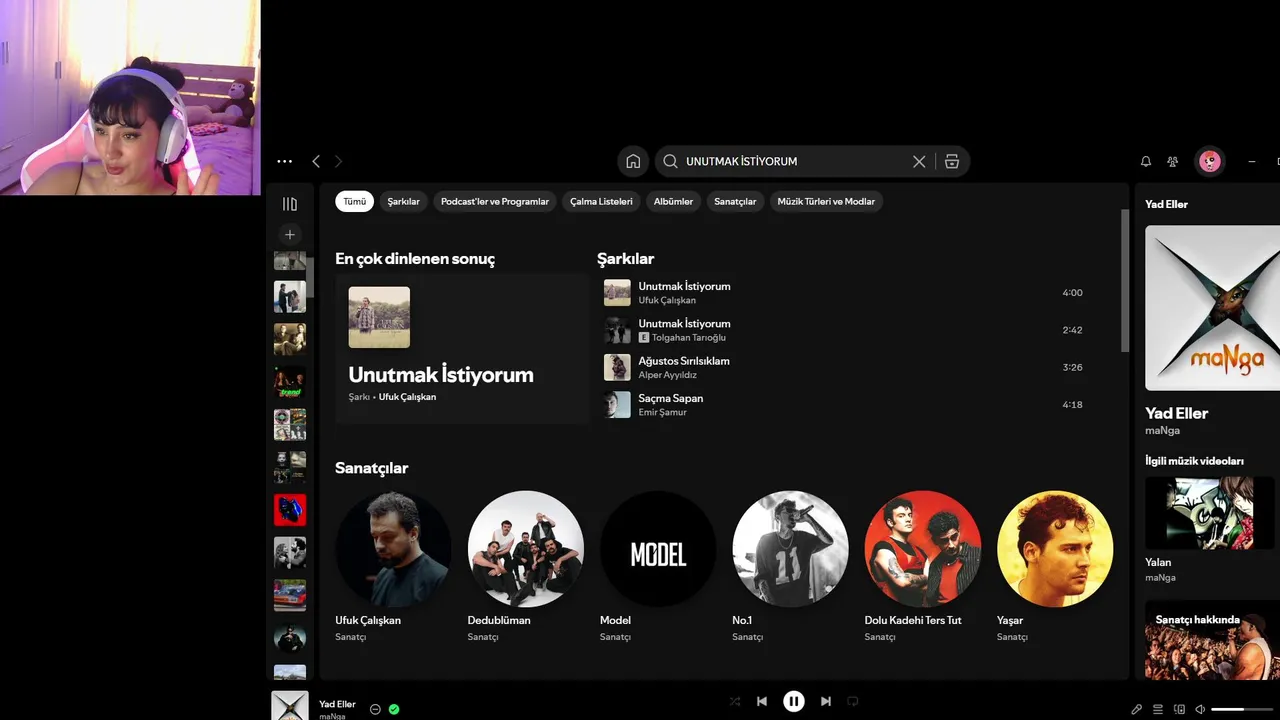Select the Podcast'ler ve Programlar chip
Screen dimensions: 1280x720
495,201
